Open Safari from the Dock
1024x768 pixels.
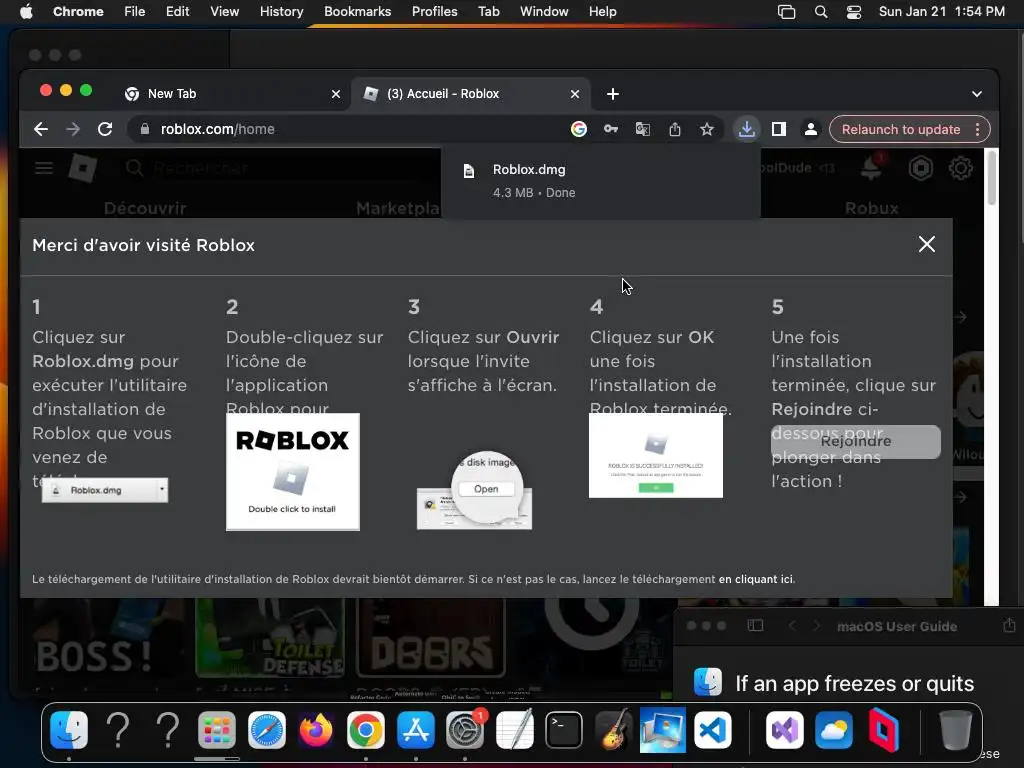pos(266,729)
